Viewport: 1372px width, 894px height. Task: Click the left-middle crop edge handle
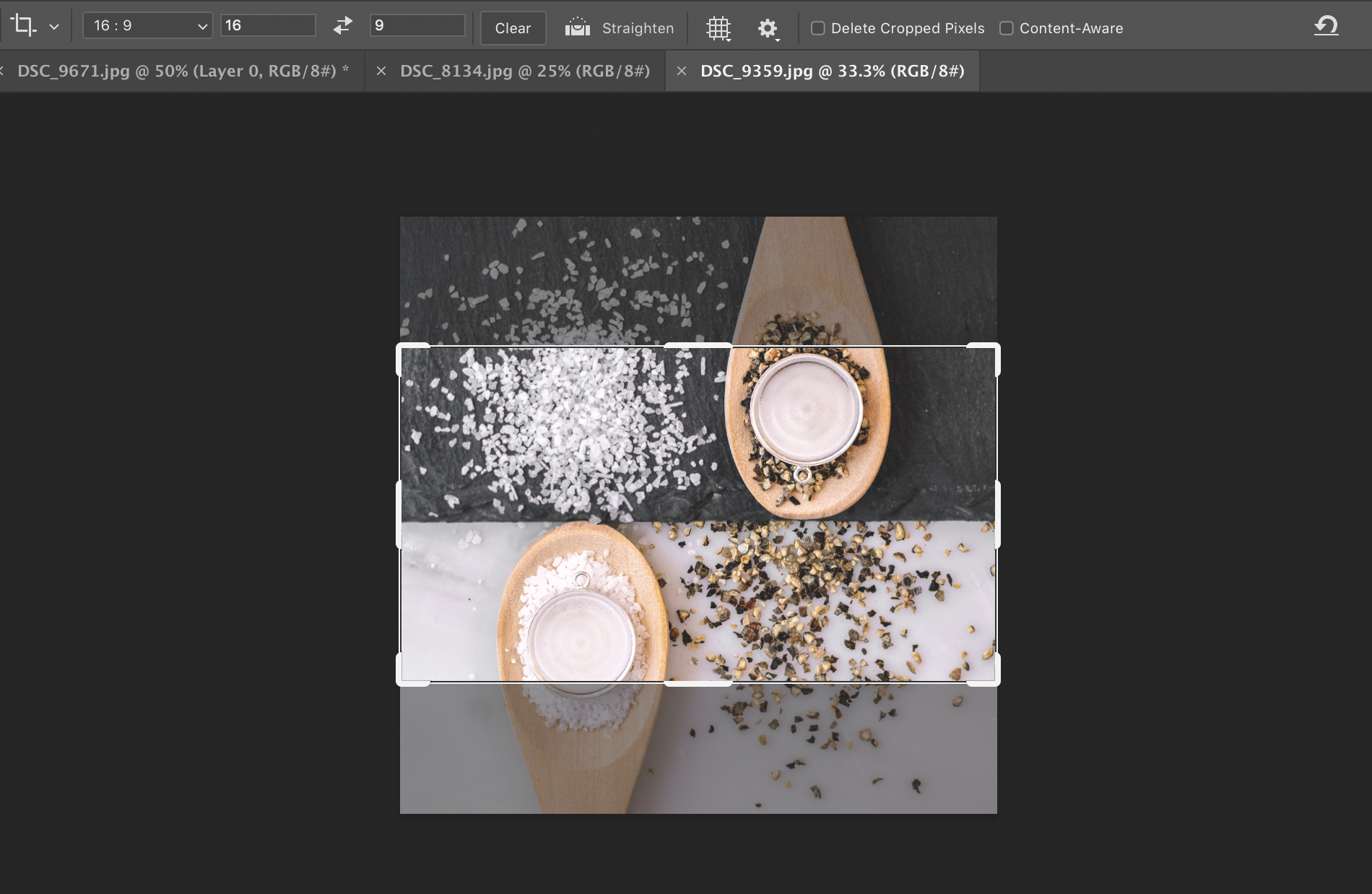399,514
